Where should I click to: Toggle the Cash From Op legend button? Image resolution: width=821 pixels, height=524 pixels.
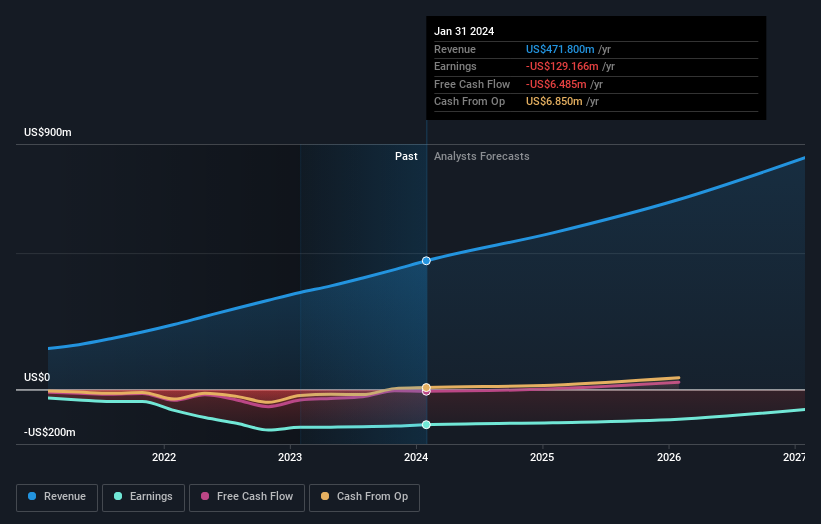click(364, 497)
